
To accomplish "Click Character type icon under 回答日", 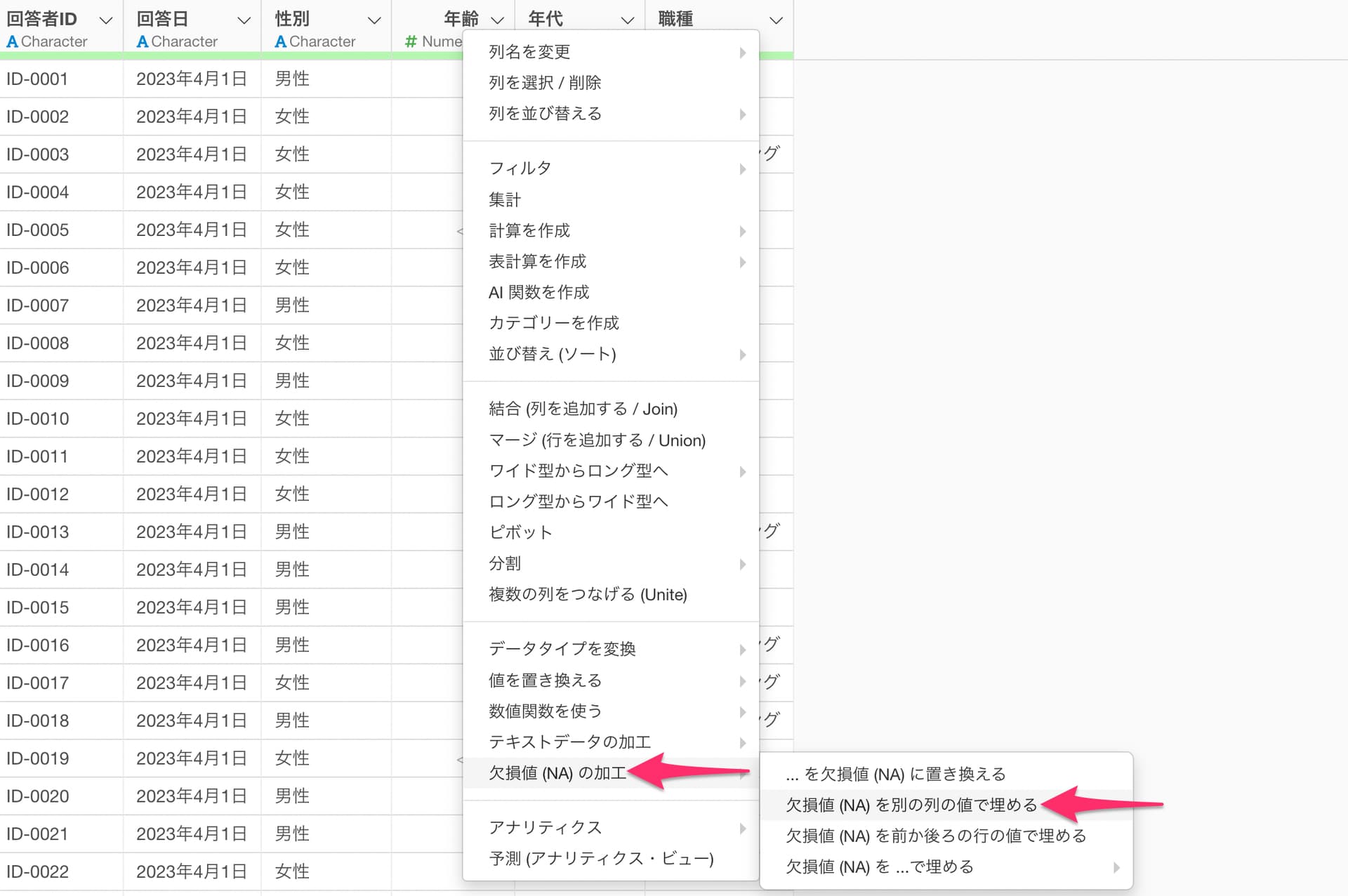I will [143, 42].
